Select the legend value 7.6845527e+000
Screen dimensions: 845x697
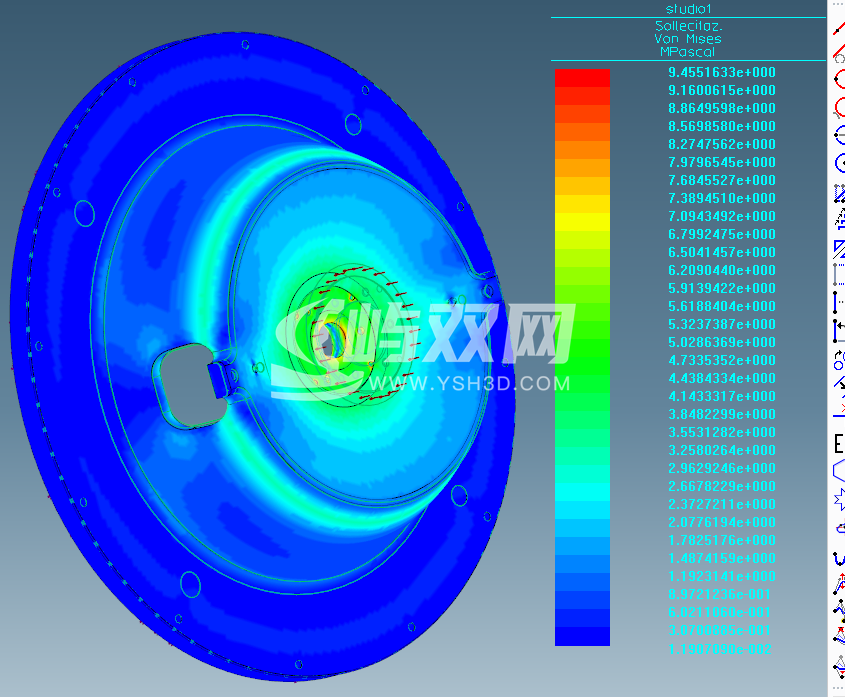(x=722, y=180)
